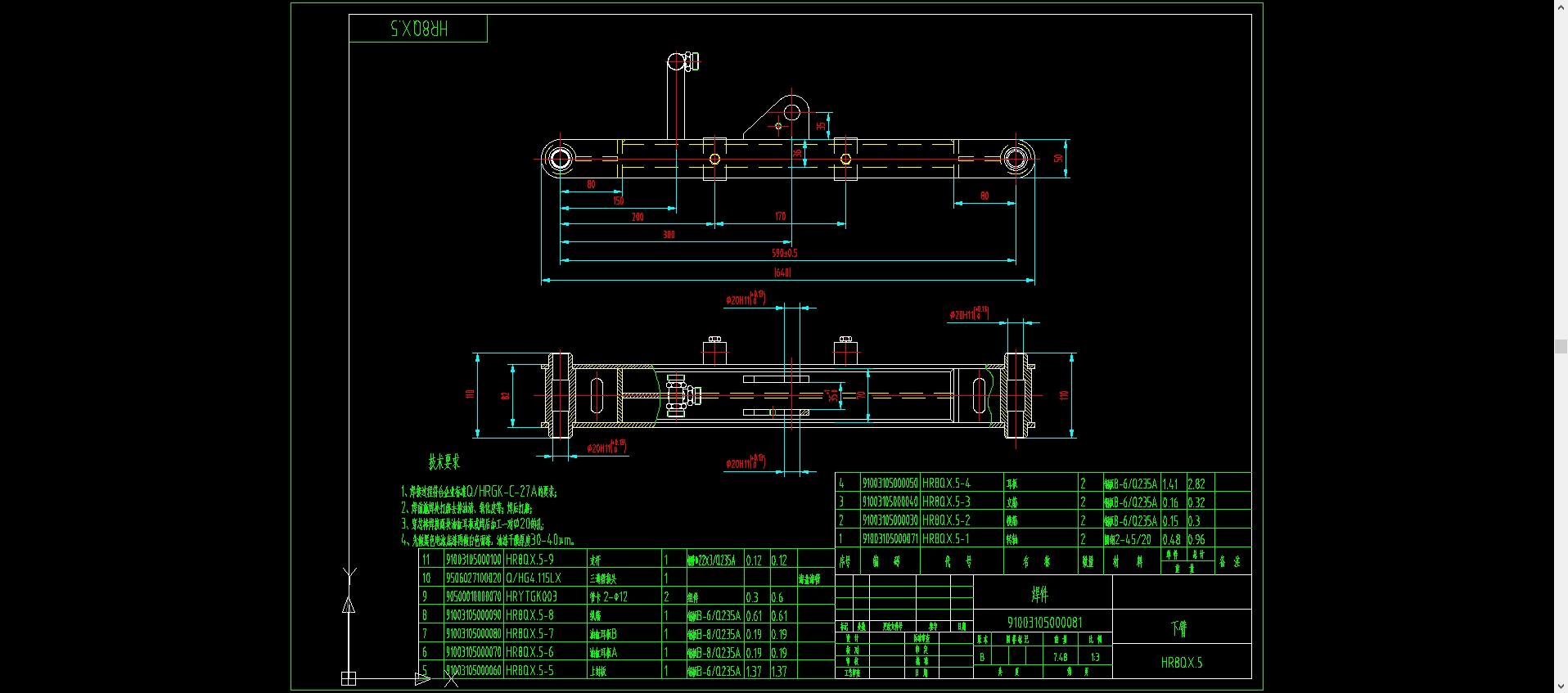Click the HR8QX.5-5 code cell
Image resolution: width=1568 pixels, height=693 pixels.
pos(529,670)
